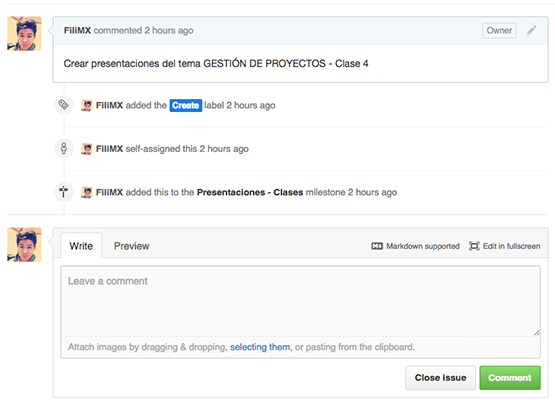This screenshot has width=555, height=400.
Task: Click small avatar in self-assigned event row
Action: click(x=87, y=149)
